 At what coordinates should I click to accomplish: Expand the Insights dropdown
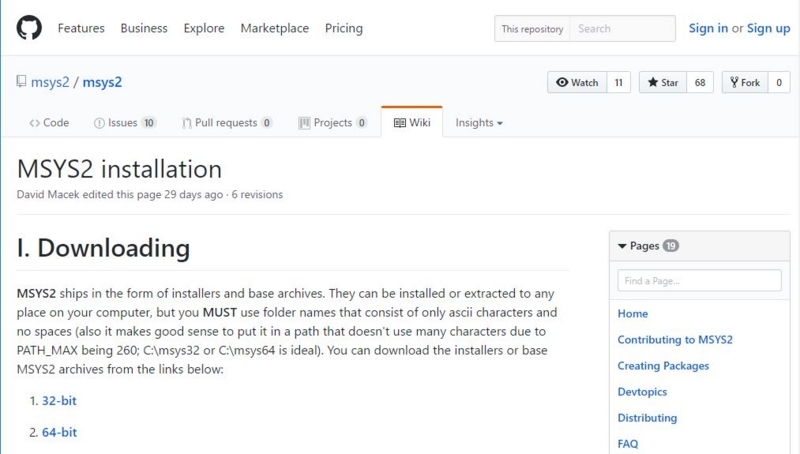(x=479, y=122)
